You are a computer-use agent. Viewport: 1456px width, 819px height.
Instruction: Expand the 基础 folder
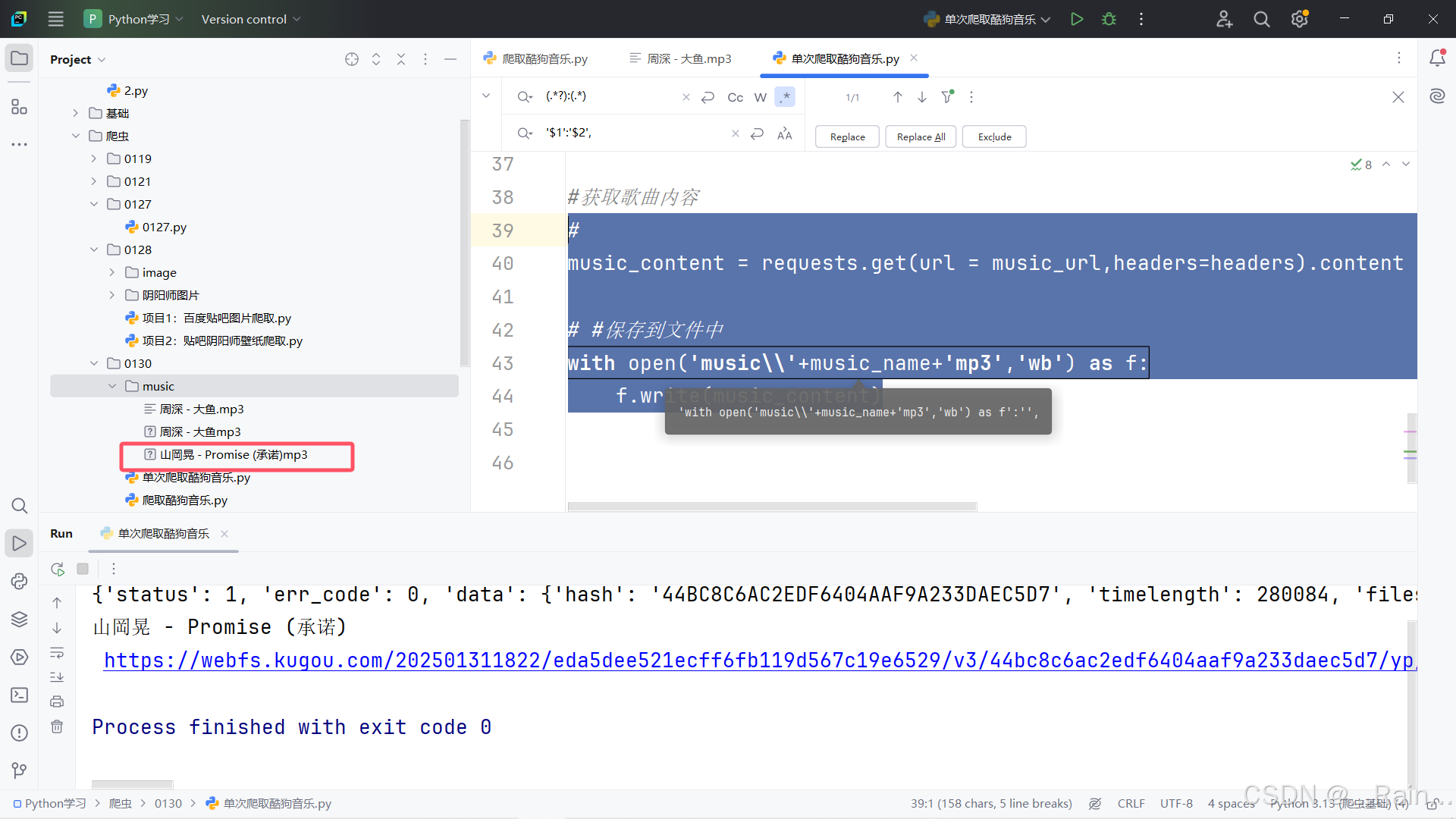pos(76,113)
